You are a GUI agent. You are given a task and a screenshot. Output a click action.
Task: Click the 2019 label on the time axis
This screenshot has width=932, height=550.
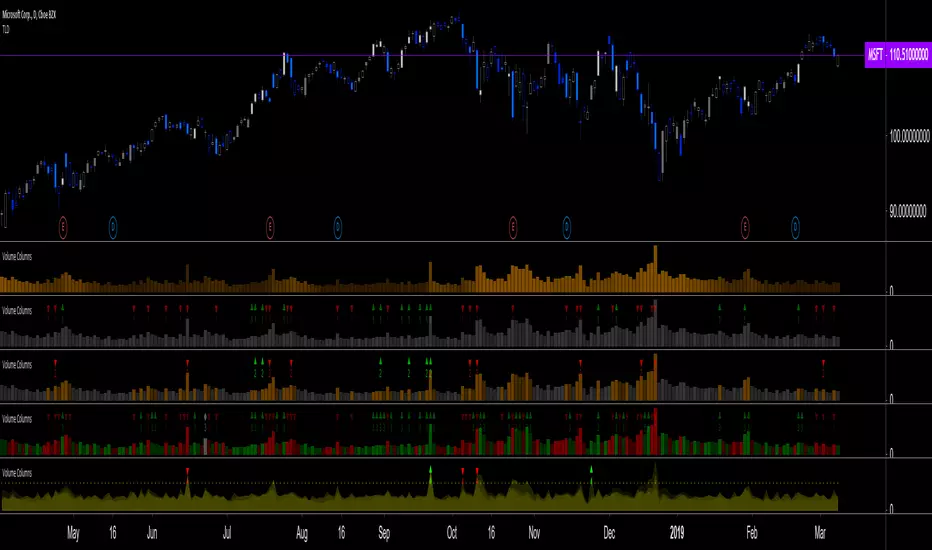pyautogui.click(x=677, y=533)
